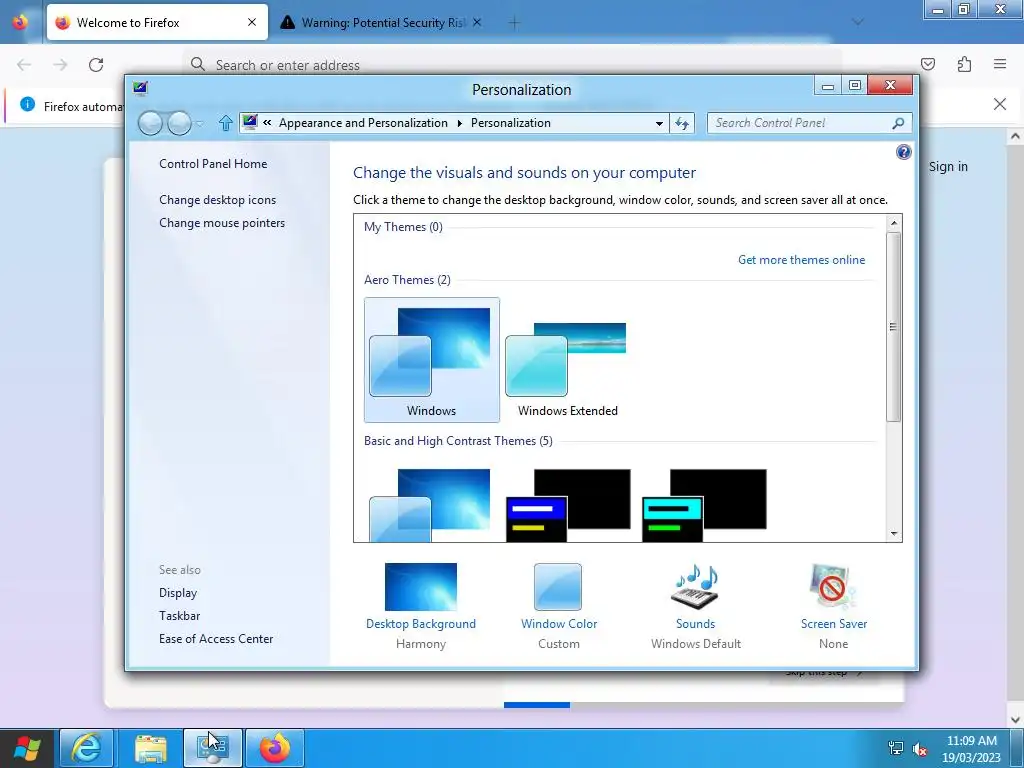Click the themes list scrollbar thumb

[893, 327]
